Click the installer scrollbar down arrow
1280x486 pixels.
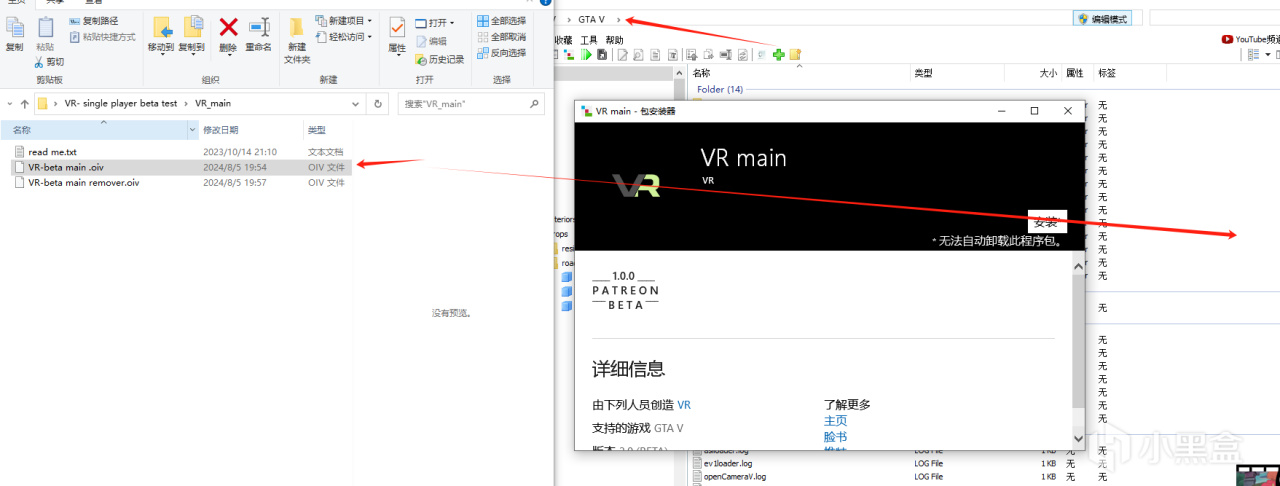click(x=1078, y=439)
